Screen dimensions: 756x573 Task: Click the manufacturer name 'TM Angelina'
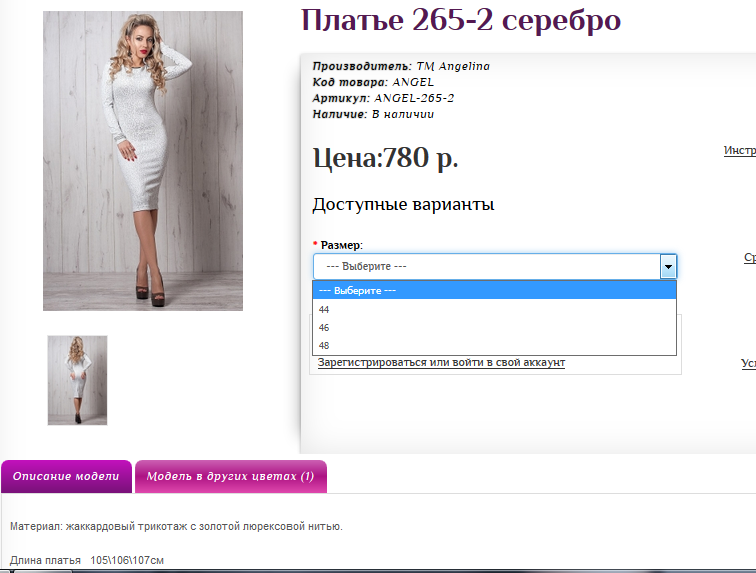pyautogui.click(x=452, y=66)
